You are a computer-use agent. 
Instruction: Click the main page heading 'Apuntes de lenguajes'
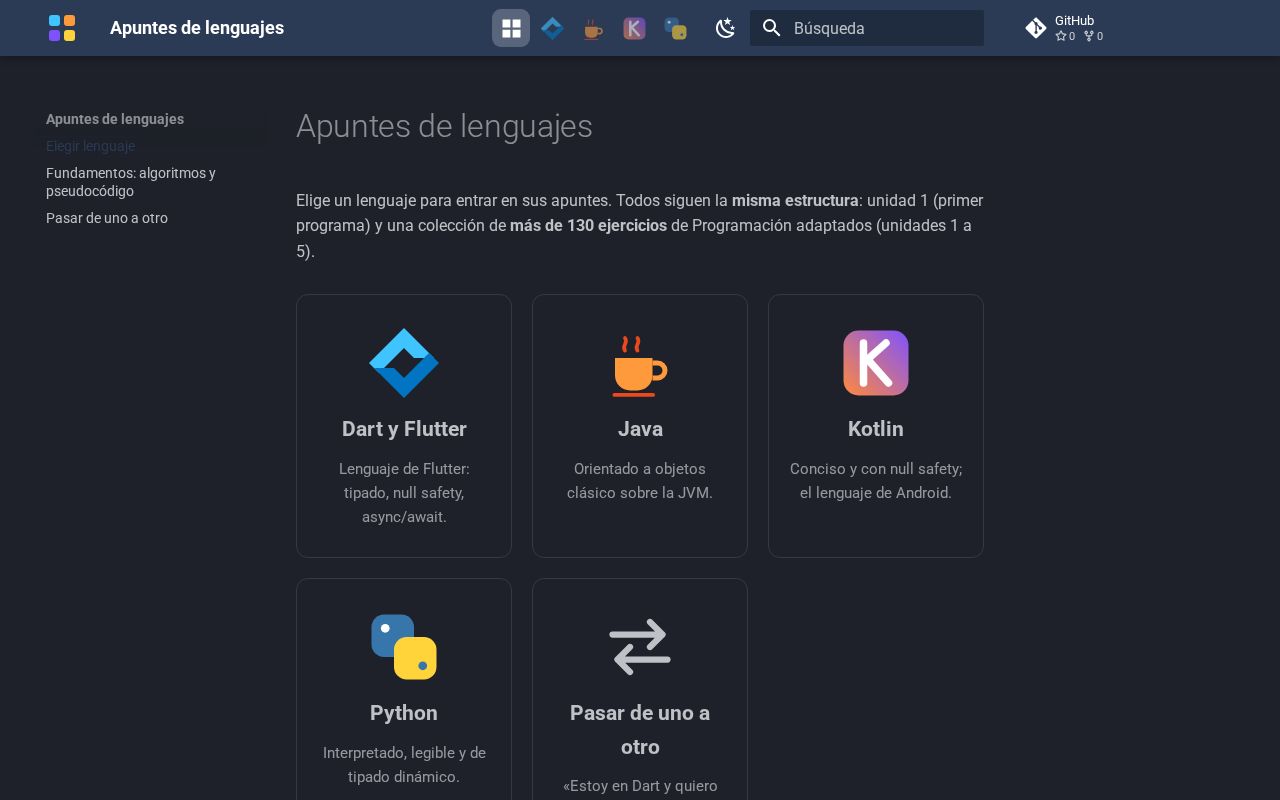coord(444,127)
